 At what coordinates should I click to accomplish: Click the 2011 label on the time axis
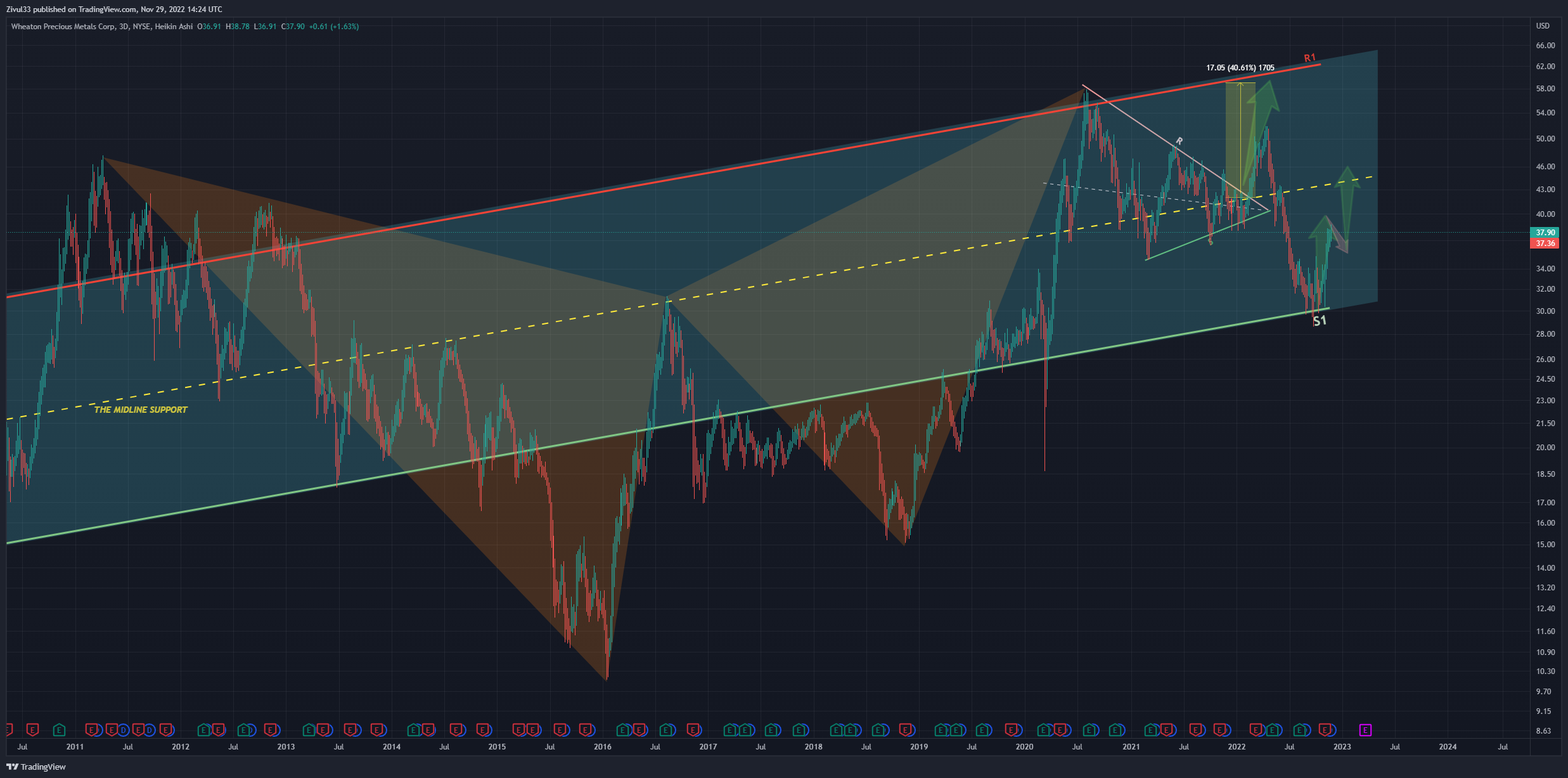(75, 746)
